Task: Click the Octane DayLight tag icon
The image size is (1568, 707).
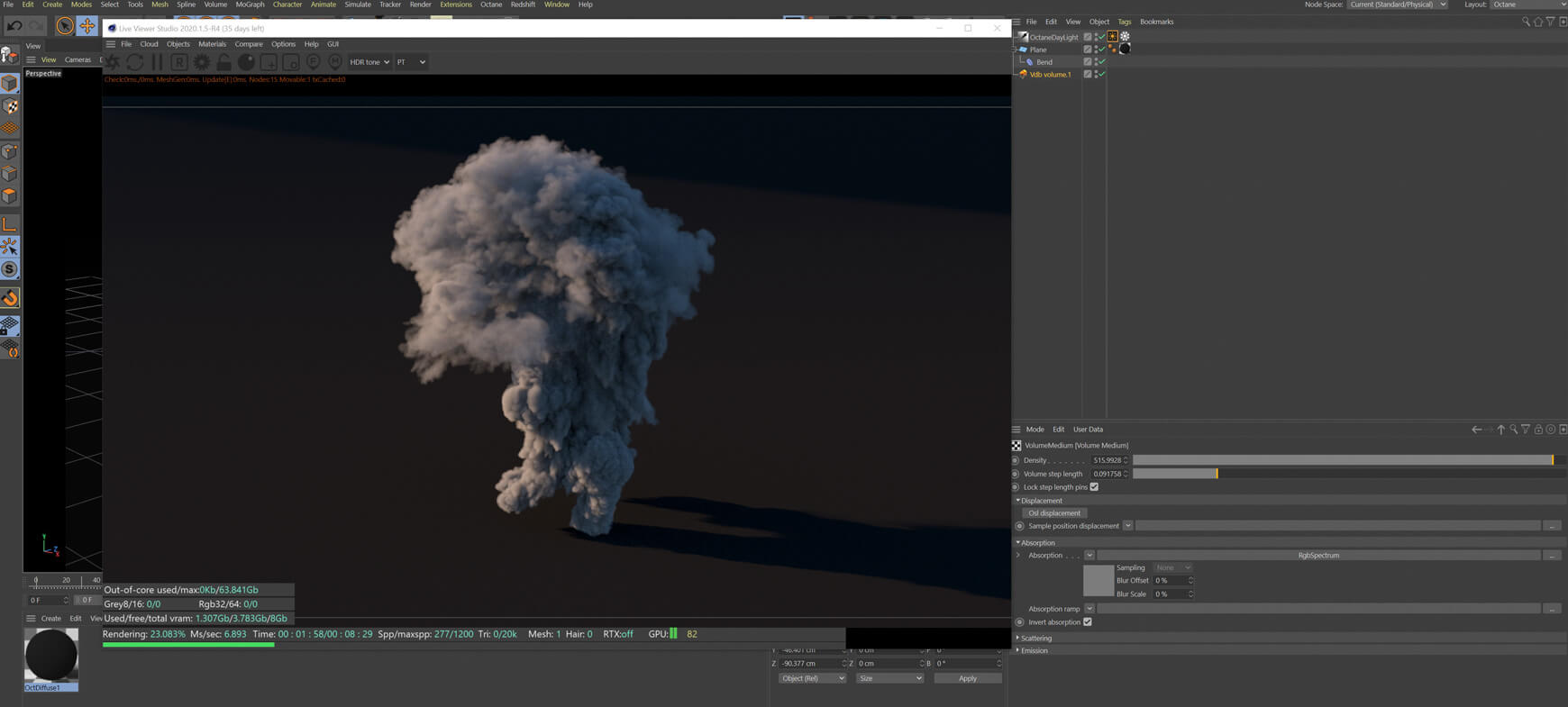Action: pos(1113,37)
